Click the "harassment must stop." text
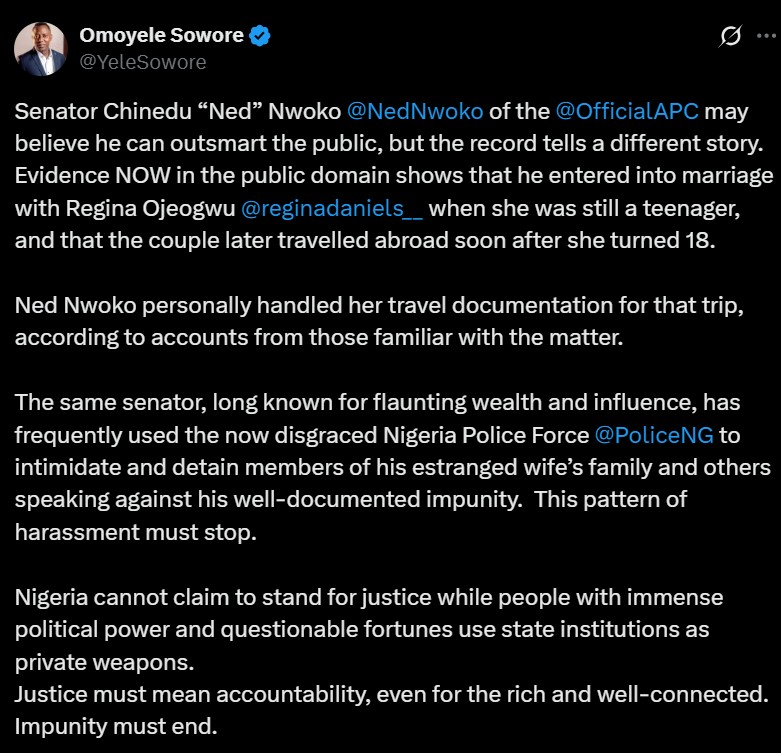 136,532
